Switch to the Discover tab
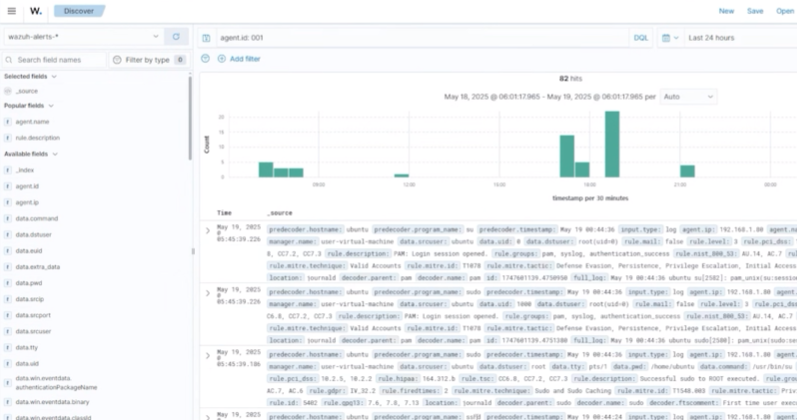 pyautogui.click(x=79, y=11)
